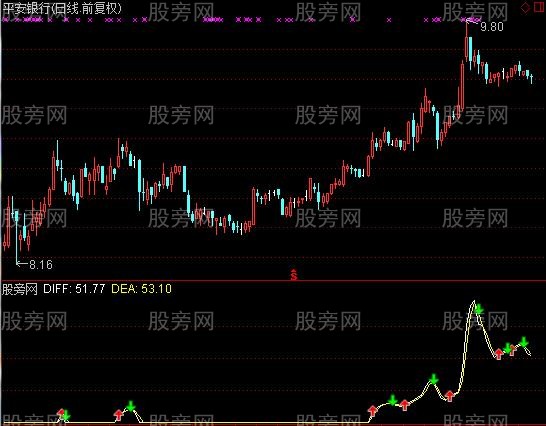Select the chart title 平安银行(日线.前复权)
Screen dimensions: 546x426
click(x=62, y=8)
